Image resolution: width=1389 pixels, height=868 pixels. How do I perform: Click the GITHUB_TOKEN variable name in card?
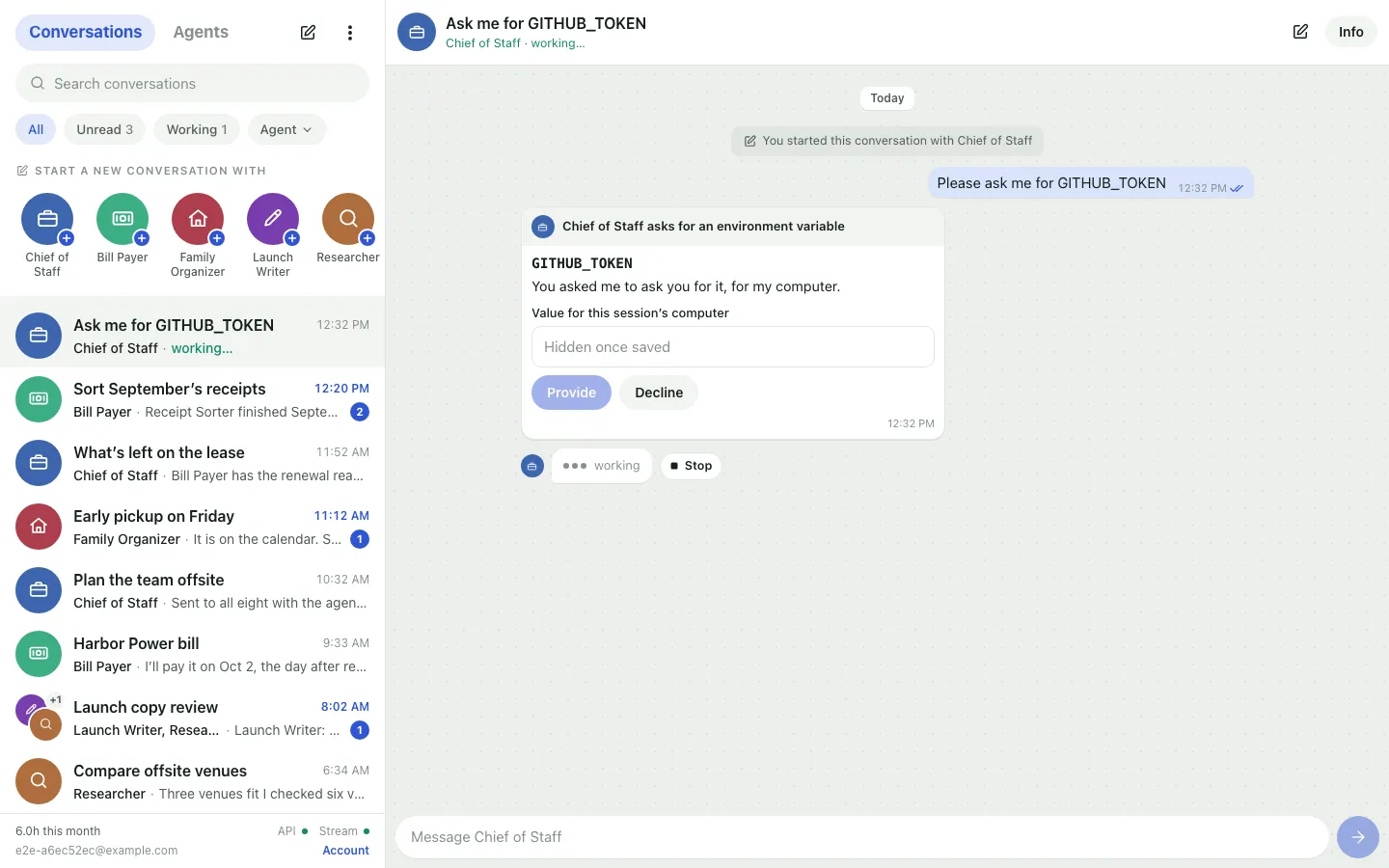pos(582,263)
